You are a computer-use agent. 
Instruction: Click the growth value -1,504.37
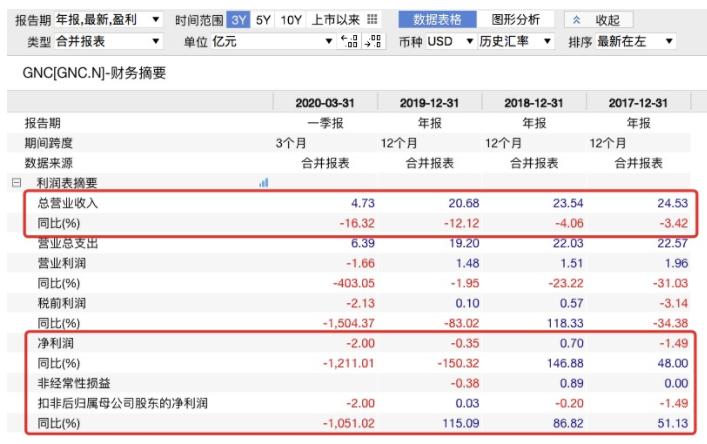pos(349,323)
